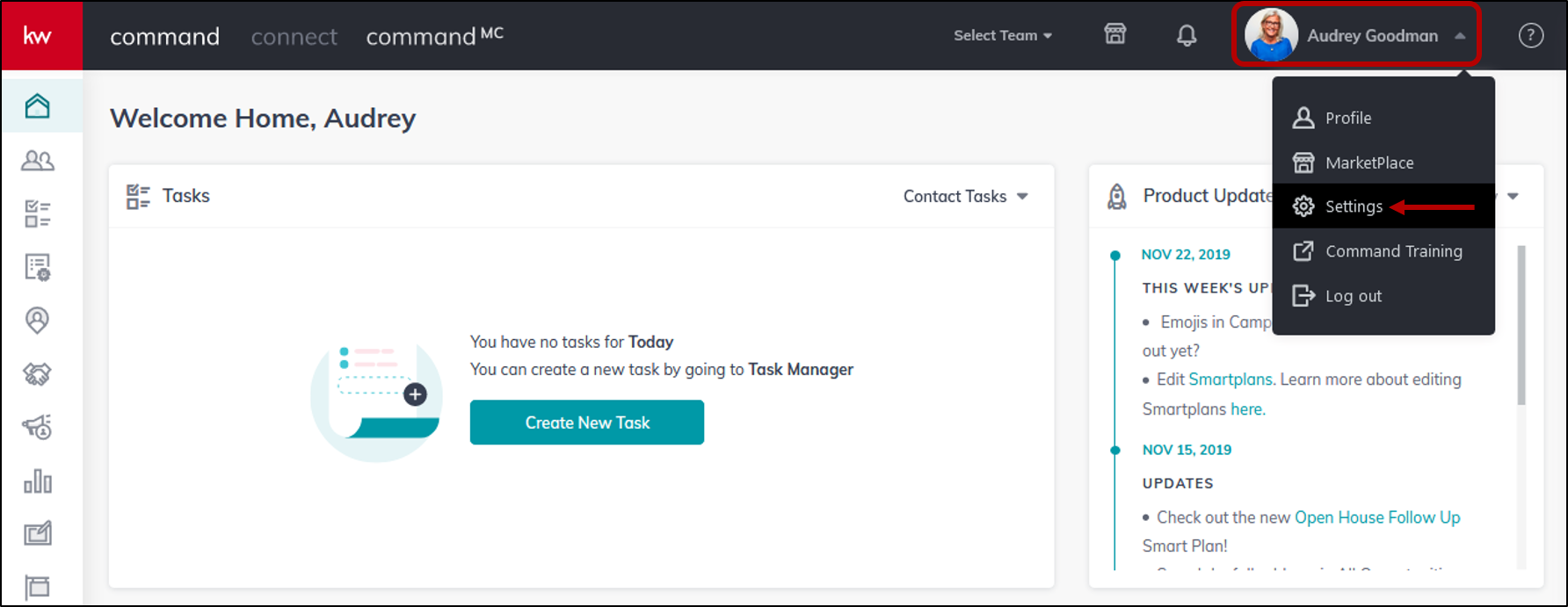Open the Open House Follow Up link
1568x607 pixels.
coord(1377,517)
